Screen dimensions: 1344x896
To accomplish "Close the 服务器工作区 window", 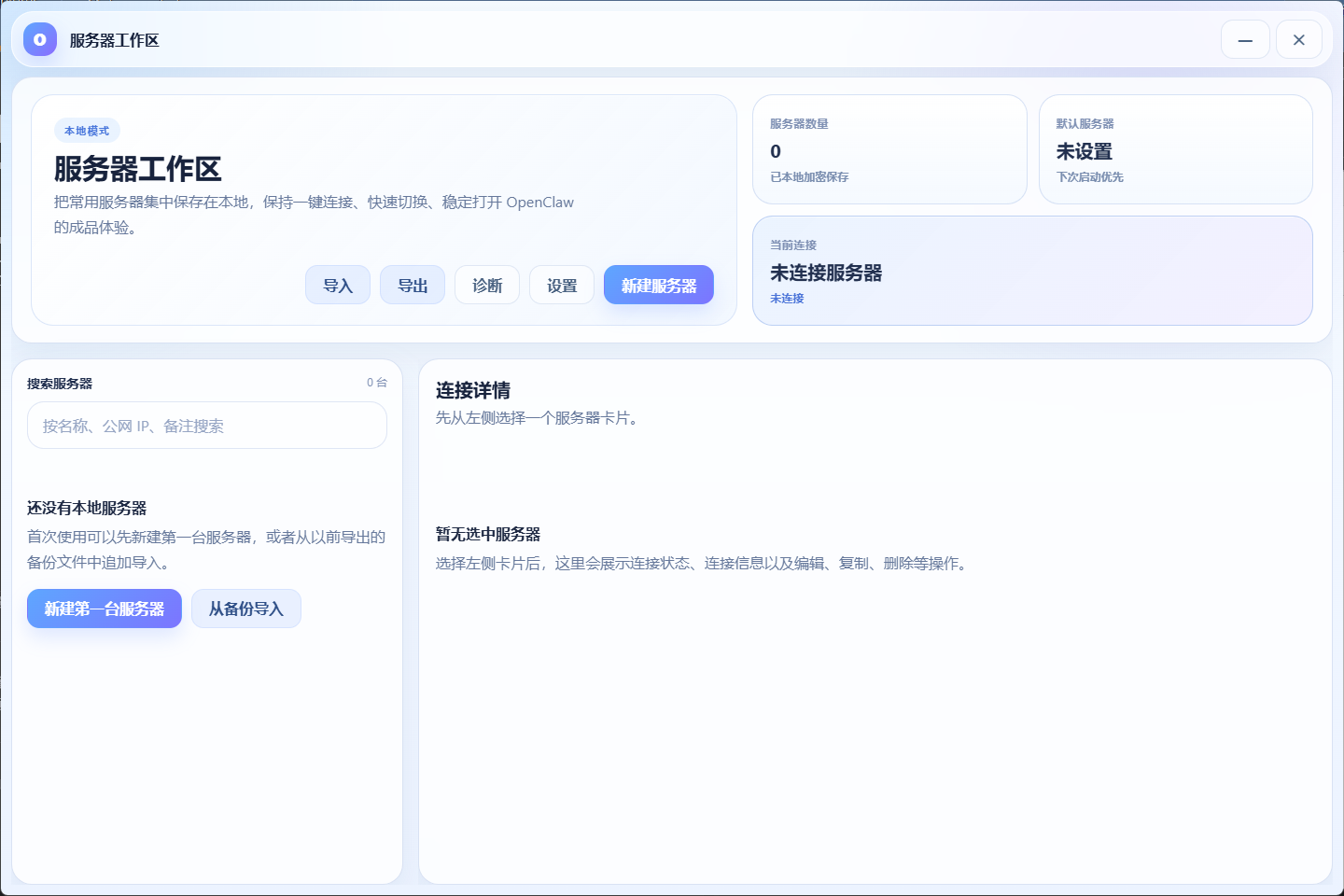I will (x=1298, y=39).
